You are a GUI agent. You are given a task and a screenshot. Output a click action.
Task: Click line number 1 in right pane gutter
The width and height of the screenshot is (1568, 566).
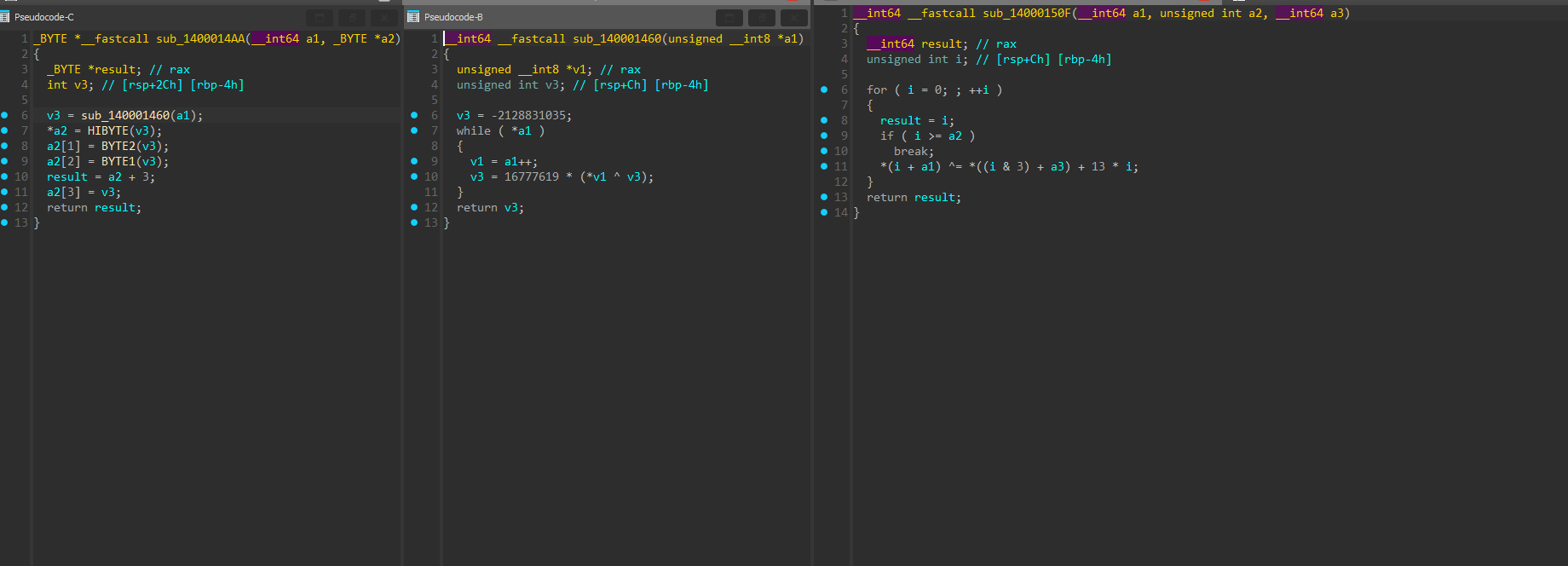pyautogui.click(x=844, y=13)
